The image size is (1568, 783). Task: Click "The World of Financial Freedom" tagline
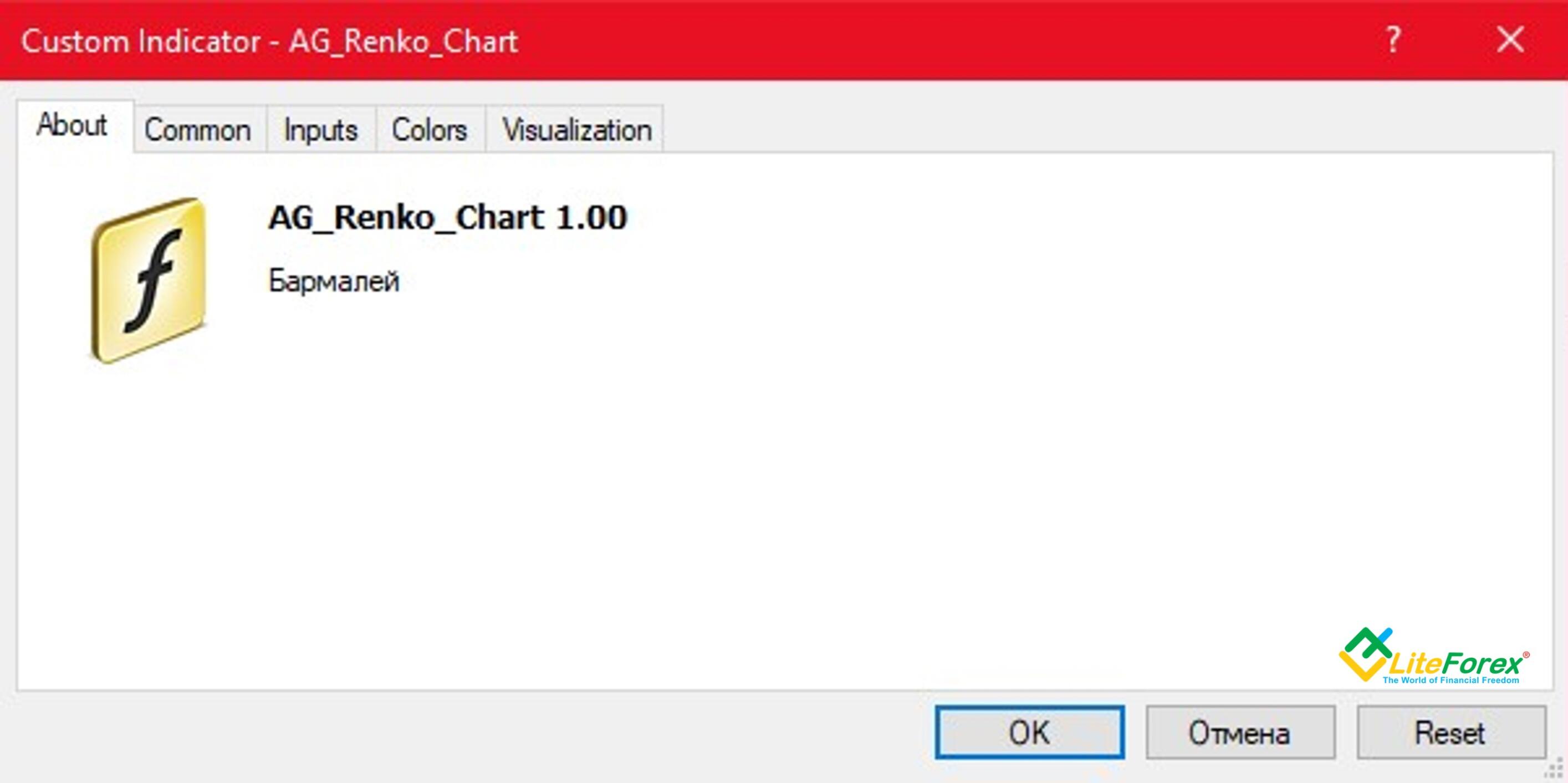coord(1450,680)
